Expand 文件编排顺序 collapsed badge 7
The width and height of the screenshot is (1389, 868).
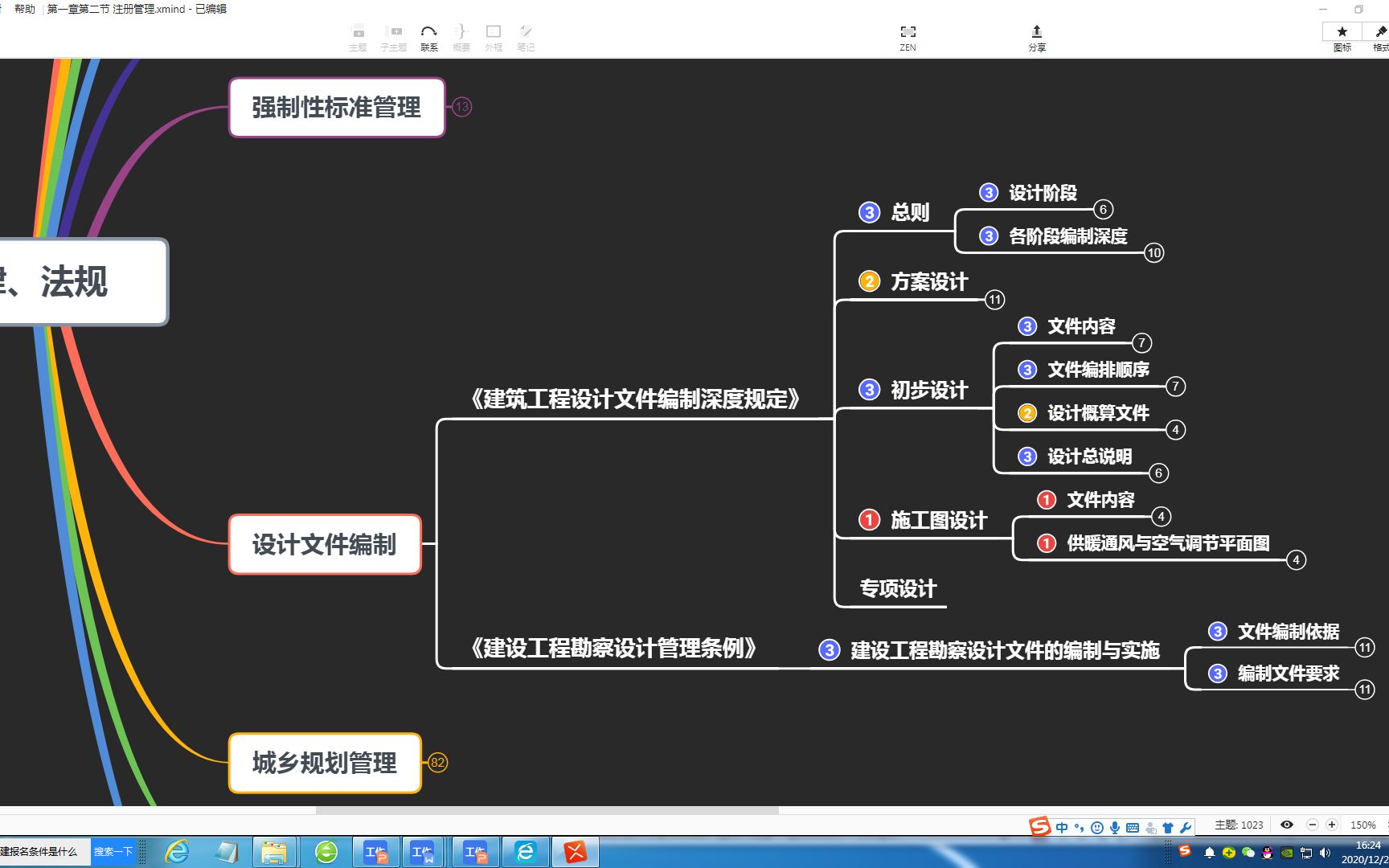[x=1175, y=387]
